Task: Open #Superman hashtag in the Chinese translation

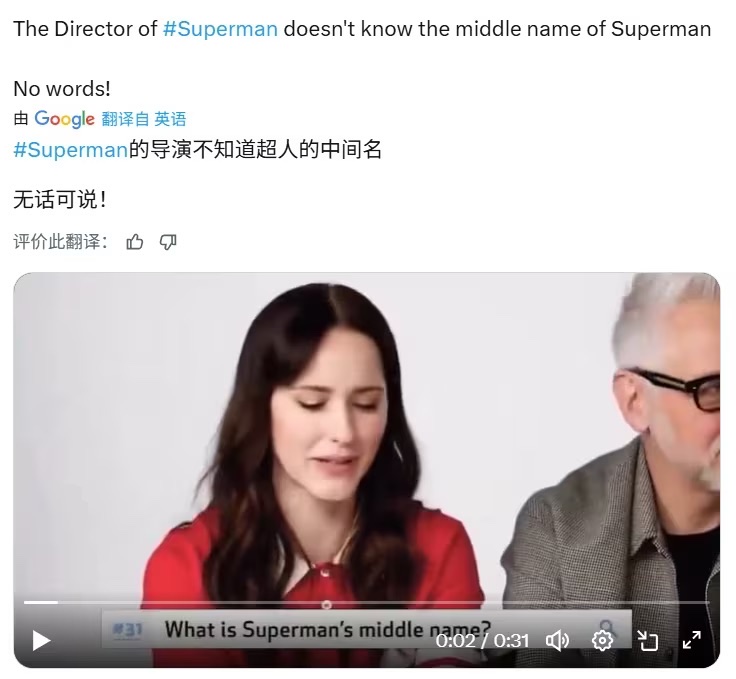Action: pos(70,150)
